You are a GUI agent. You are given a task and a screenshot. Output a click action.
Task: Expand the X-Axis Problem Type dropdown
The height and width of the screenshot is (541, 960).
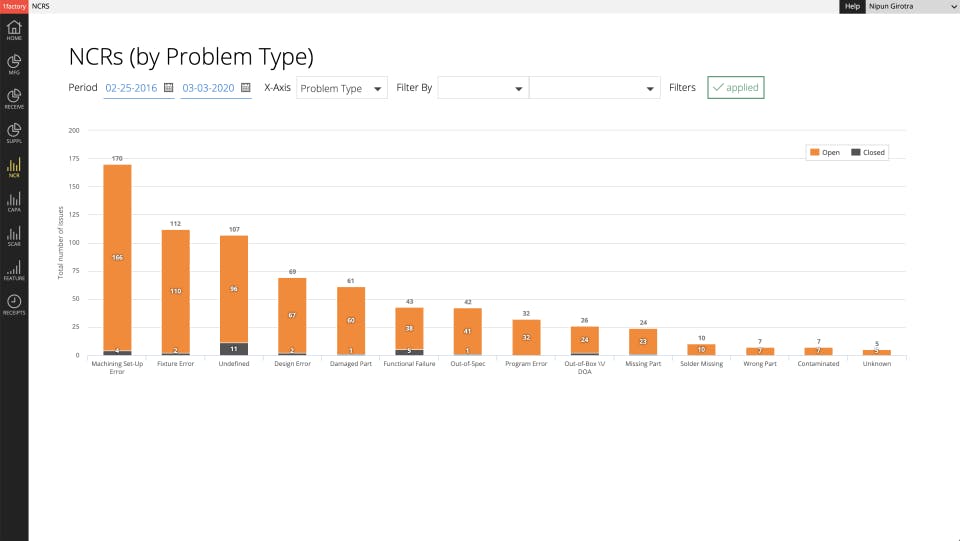(342, 88)
